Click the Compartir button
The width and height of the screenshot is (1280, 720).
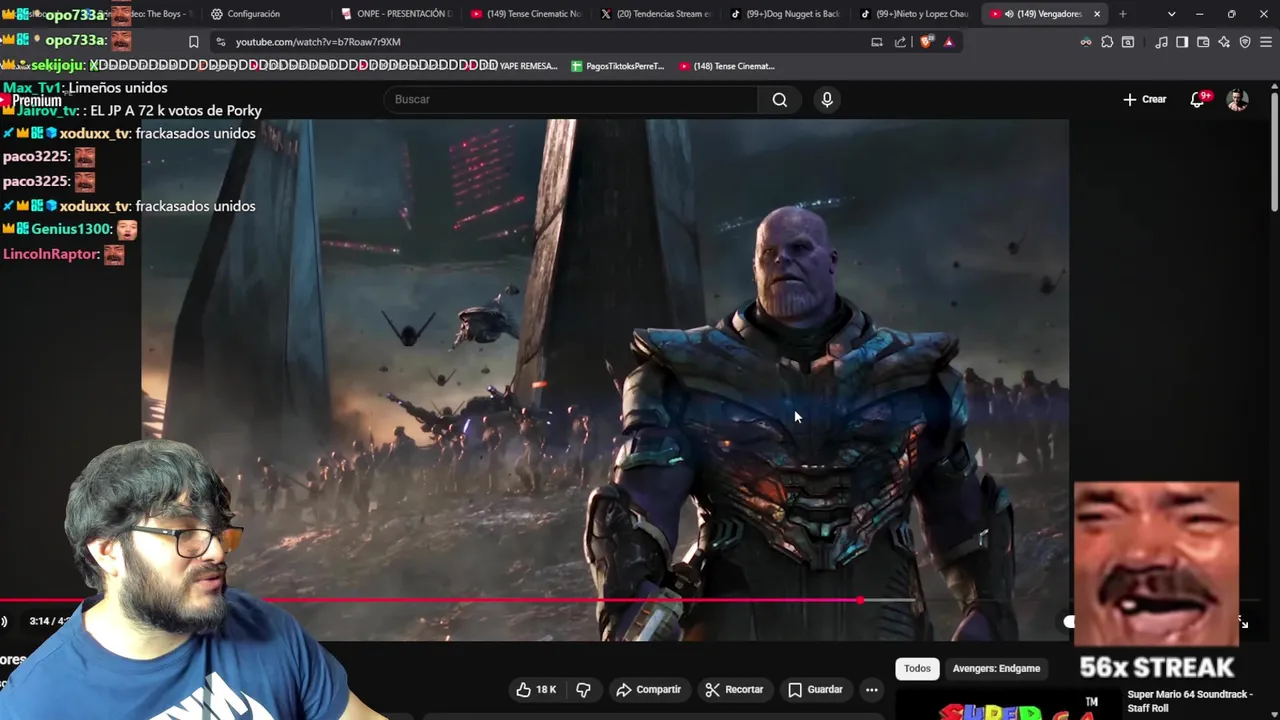point(648,689)
